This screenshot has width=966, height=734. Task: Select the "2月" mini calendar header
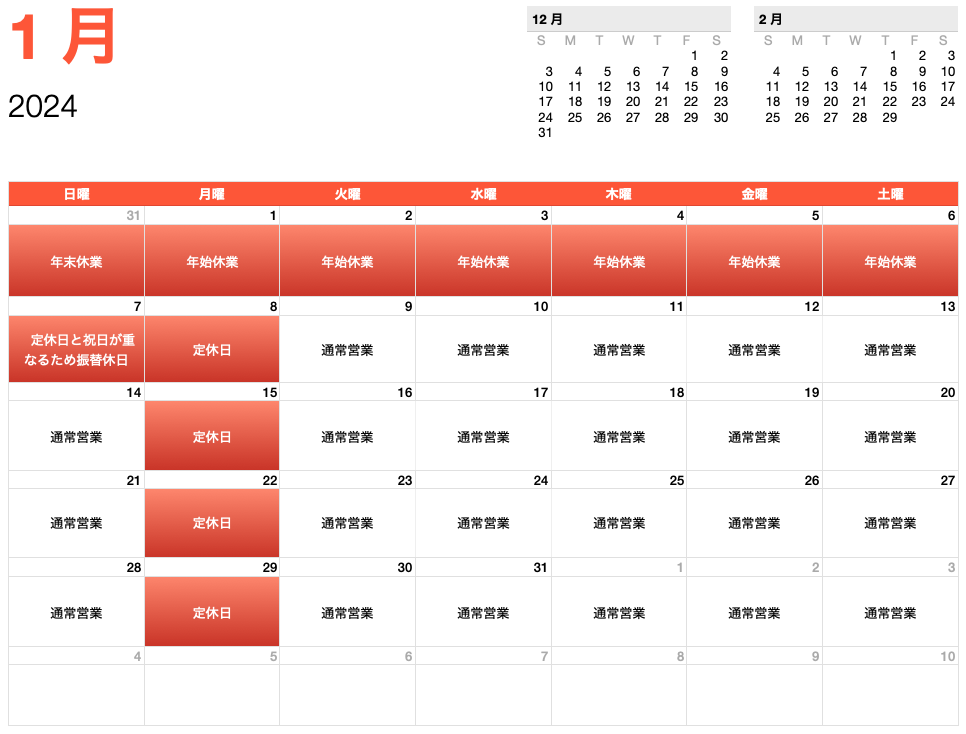point(770,19)
